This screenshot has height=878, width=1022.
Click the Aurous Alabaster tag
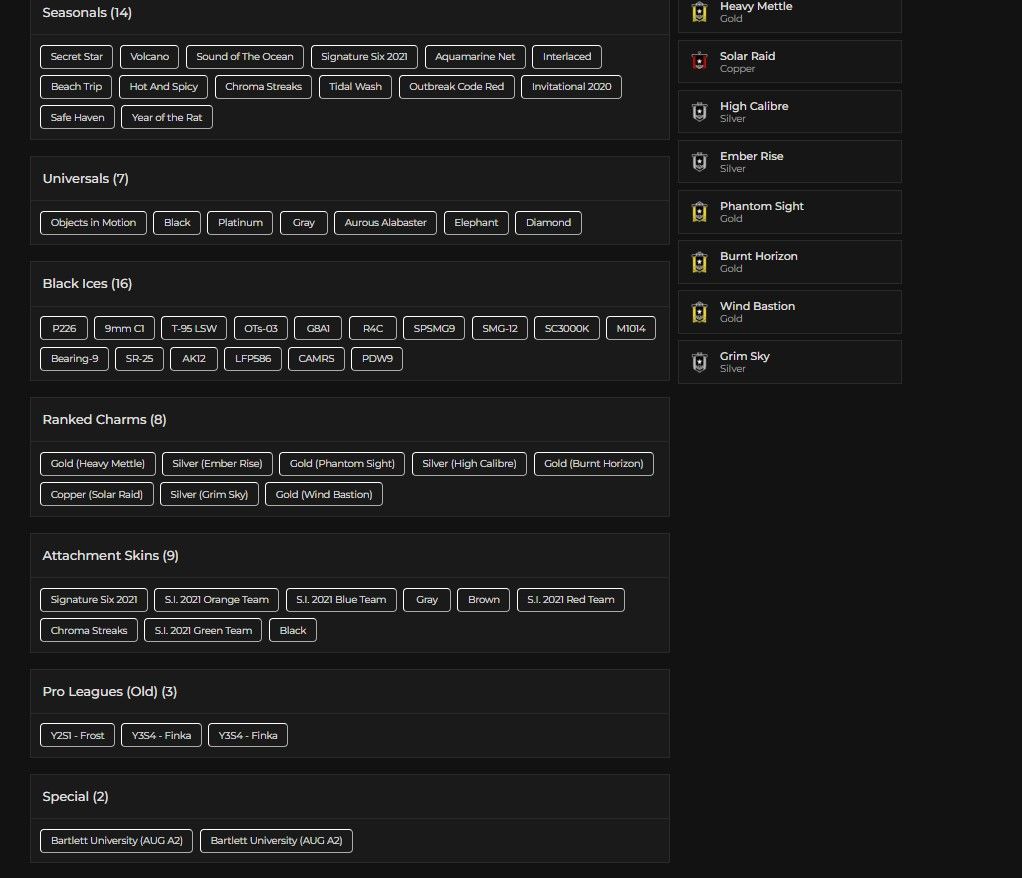coord(385,223)
